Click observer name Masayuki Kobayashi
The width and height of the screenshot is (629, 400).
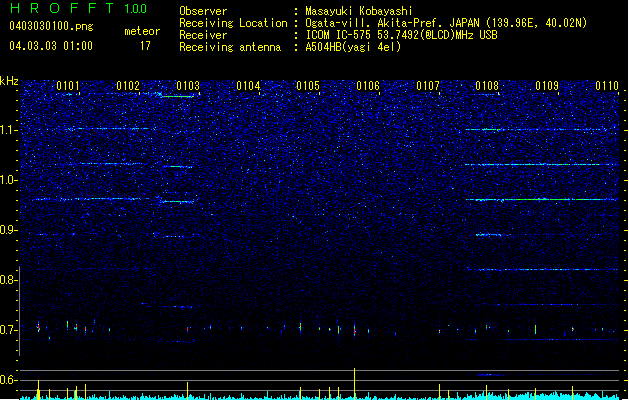359,11
